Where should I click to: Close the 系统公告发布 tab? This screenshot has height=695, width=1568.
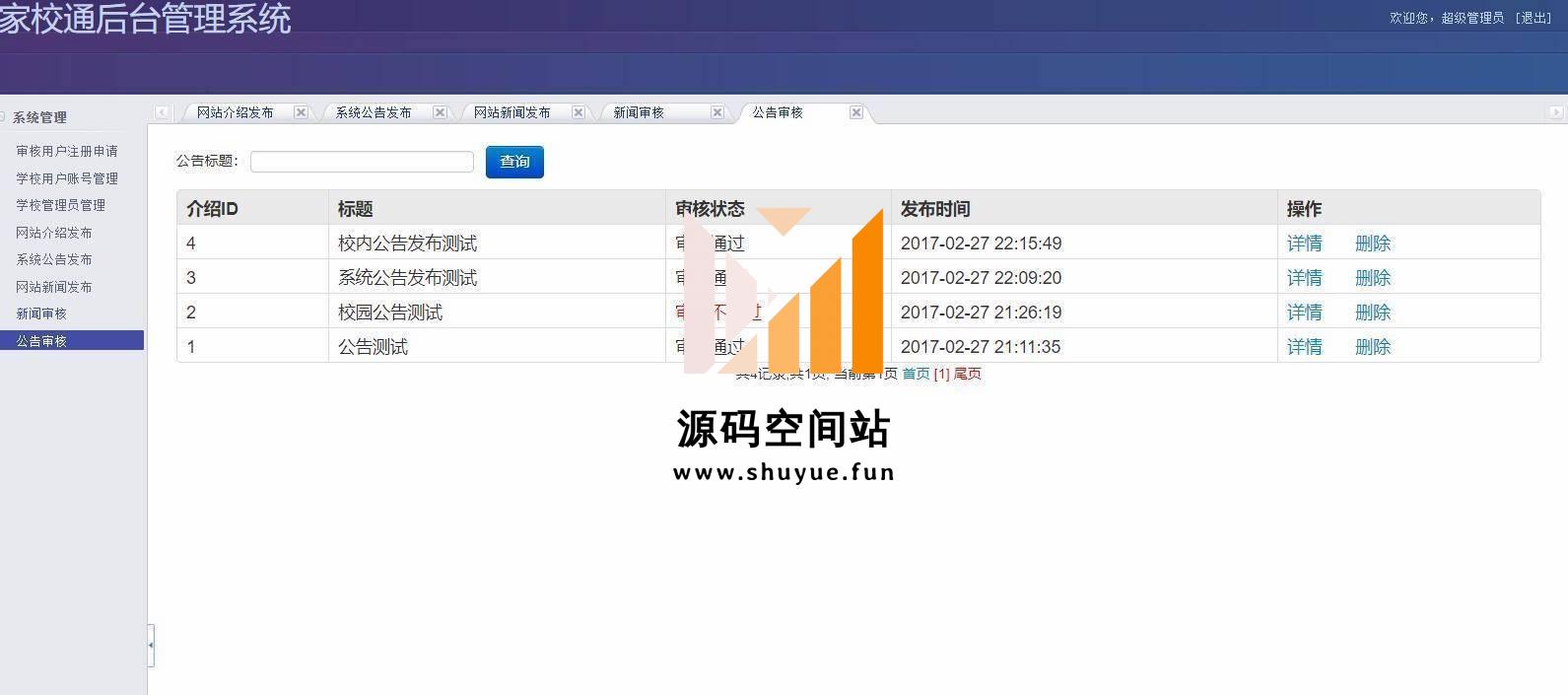tap(440, 112)
